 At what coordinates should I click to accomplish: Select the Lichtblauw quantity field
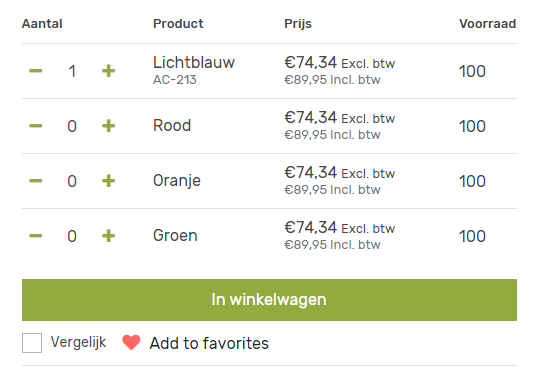[x=72, y=71]
